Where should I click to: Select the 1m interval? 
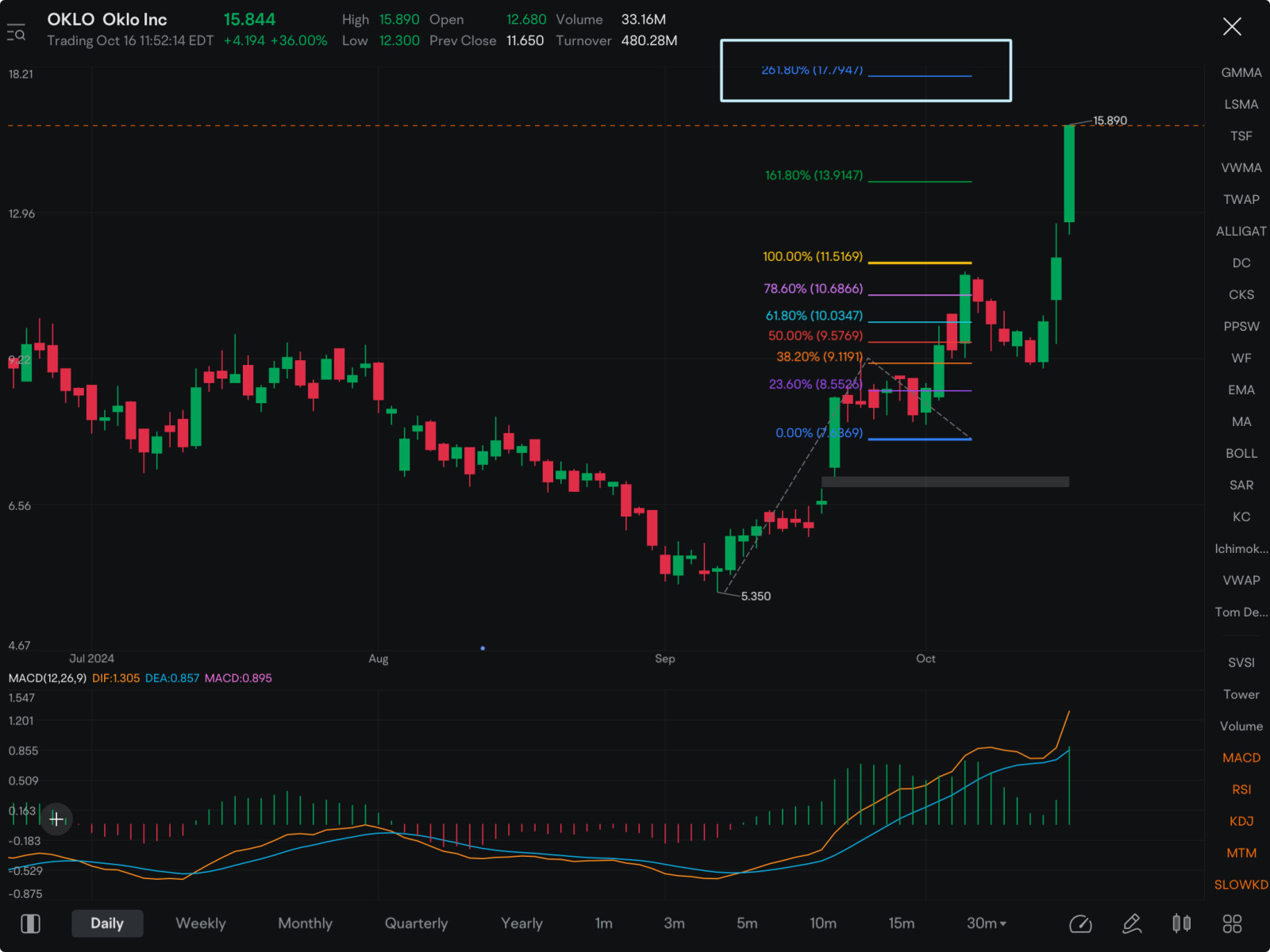tap(604, 923)
